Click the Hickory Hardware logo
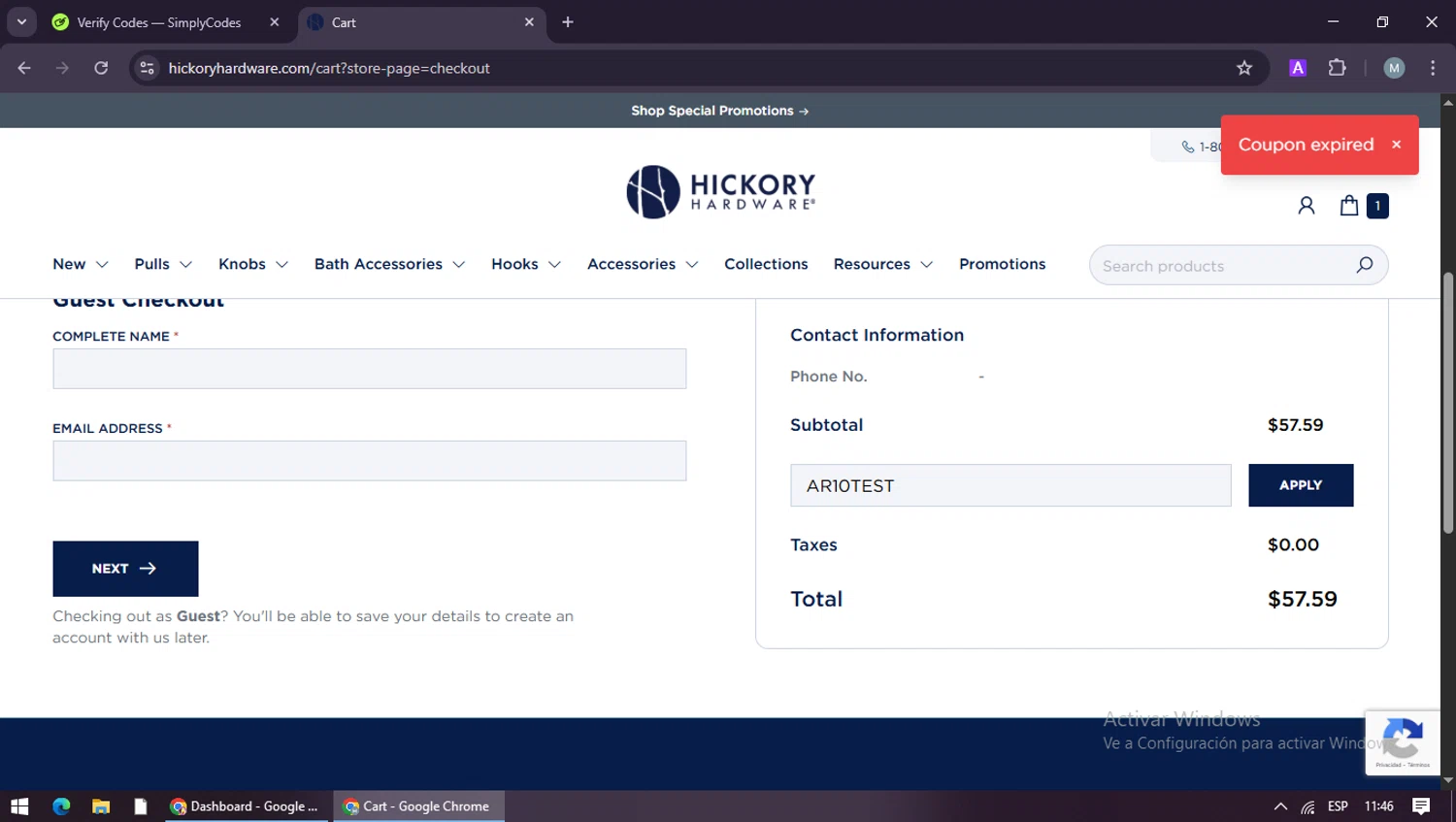This screenshot has height=822, width=1456. tap(720, 191)
